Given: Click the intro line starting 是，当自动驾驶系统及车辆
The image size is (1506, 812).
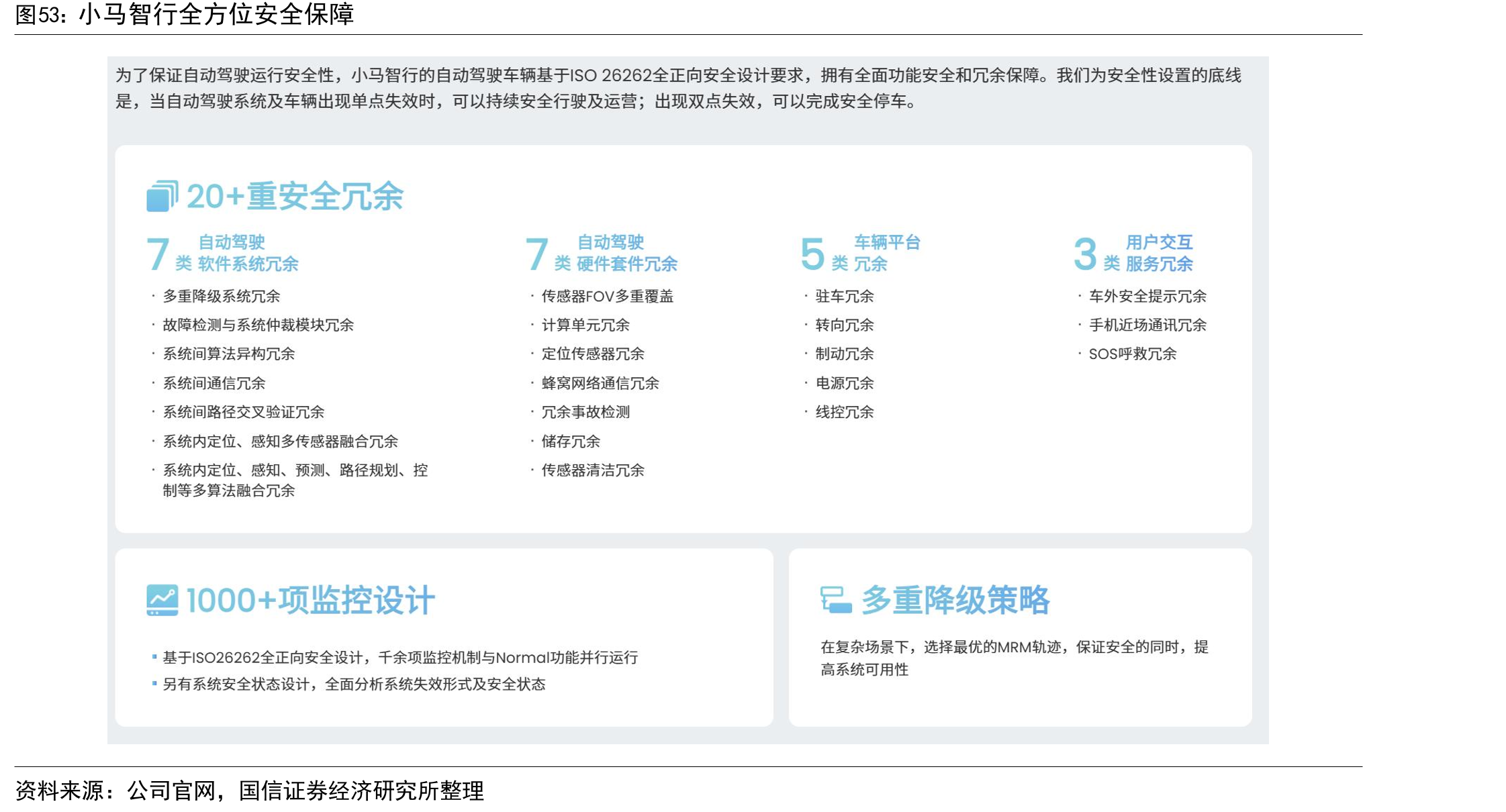Looking at the screenshot, I should tap(517, 101).
